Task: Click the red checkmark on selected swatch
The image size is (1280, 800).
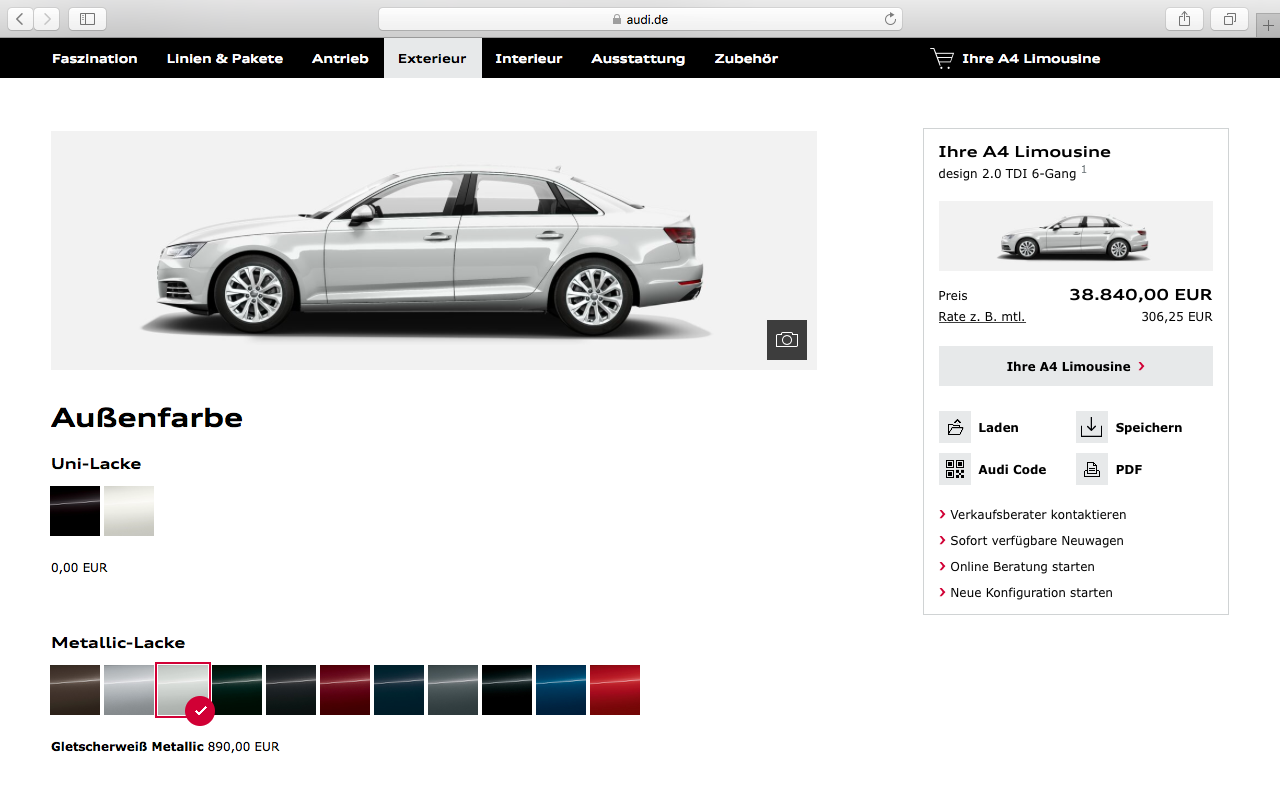Action: coord(201,710)
